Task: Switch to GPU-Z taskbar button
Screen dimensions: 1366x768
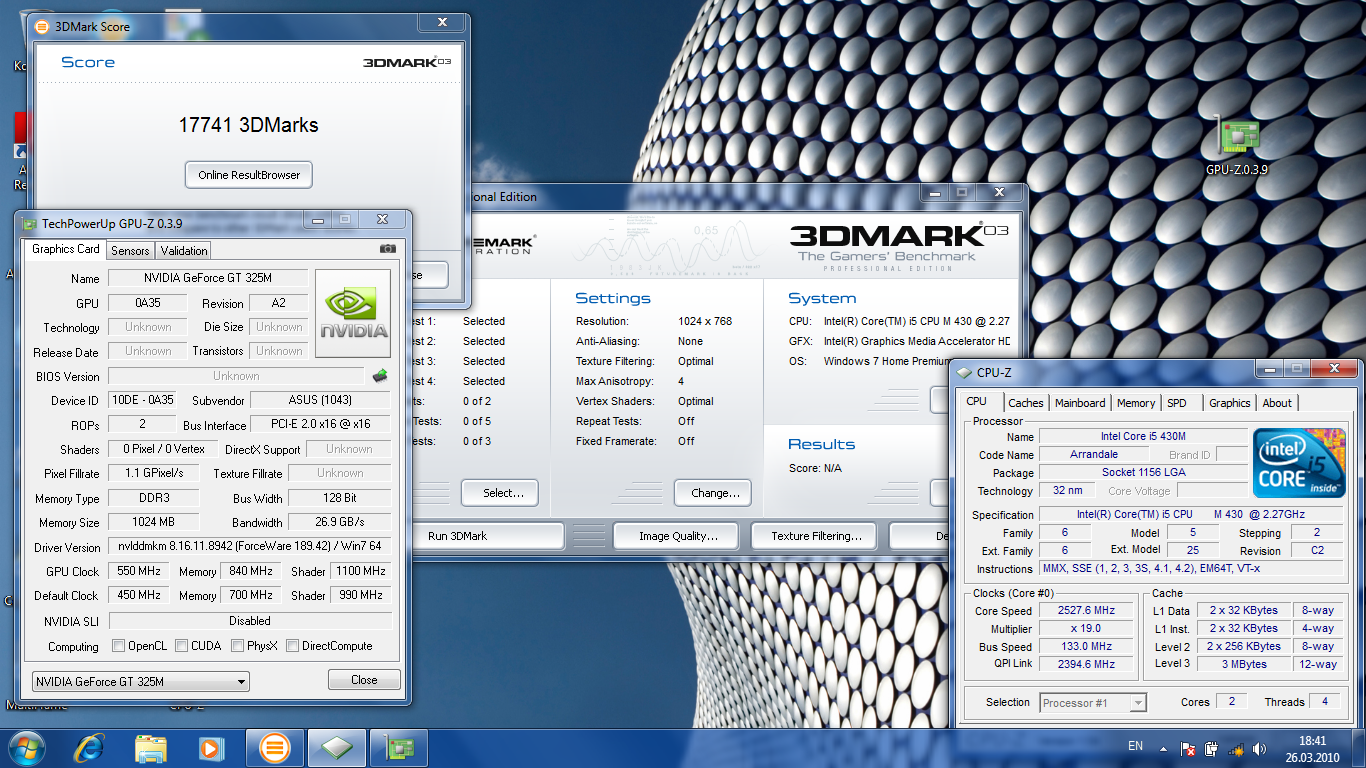Action: coord(399,747)
